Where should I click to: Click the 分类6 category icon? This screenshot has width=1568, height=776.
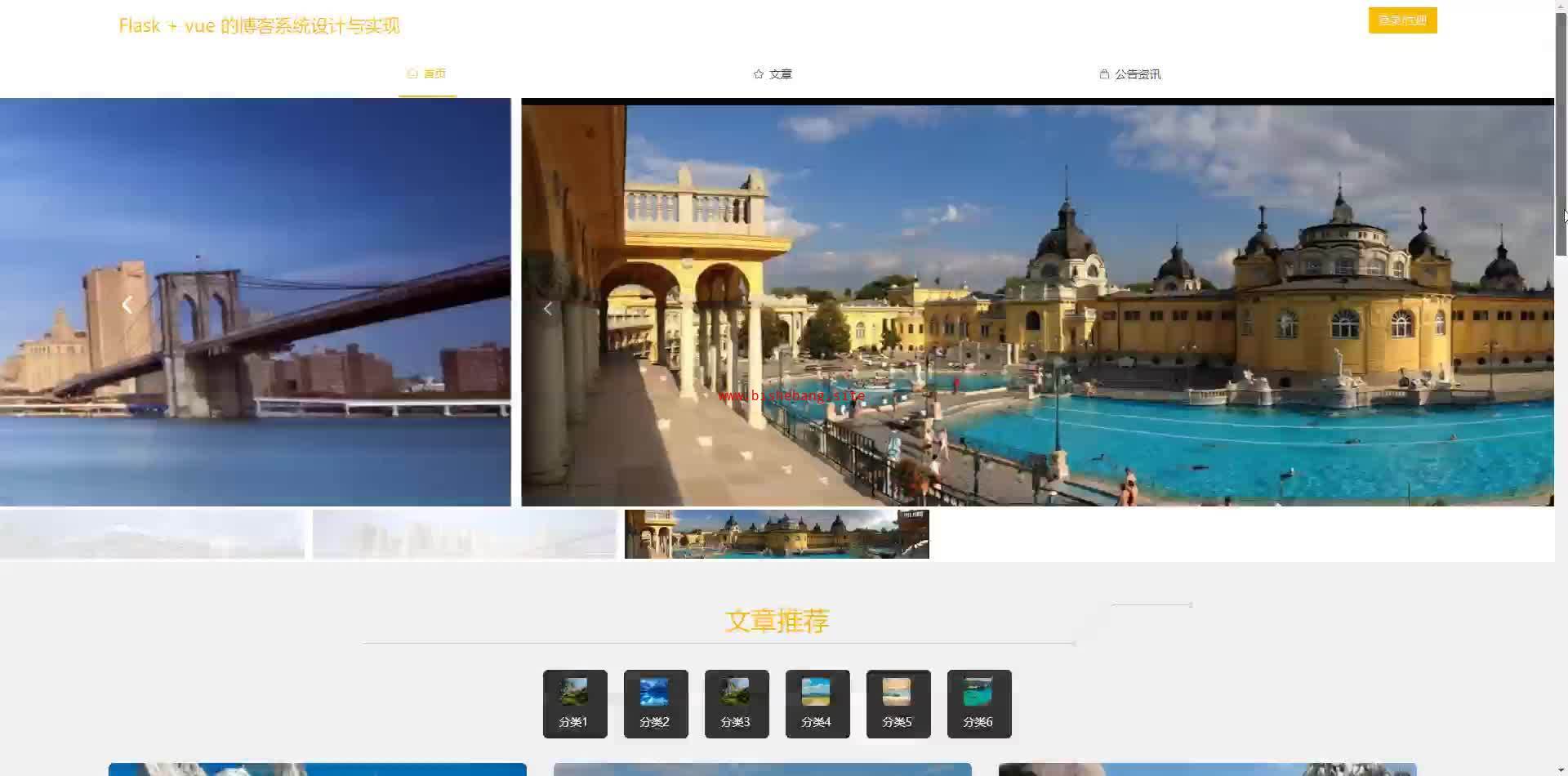pos(979,703)
